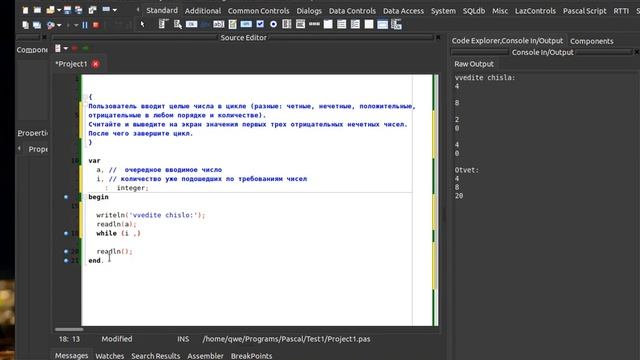
Task: Open the SQLdb palette tab
Action: pyautogui.click(x=474, y=11)
